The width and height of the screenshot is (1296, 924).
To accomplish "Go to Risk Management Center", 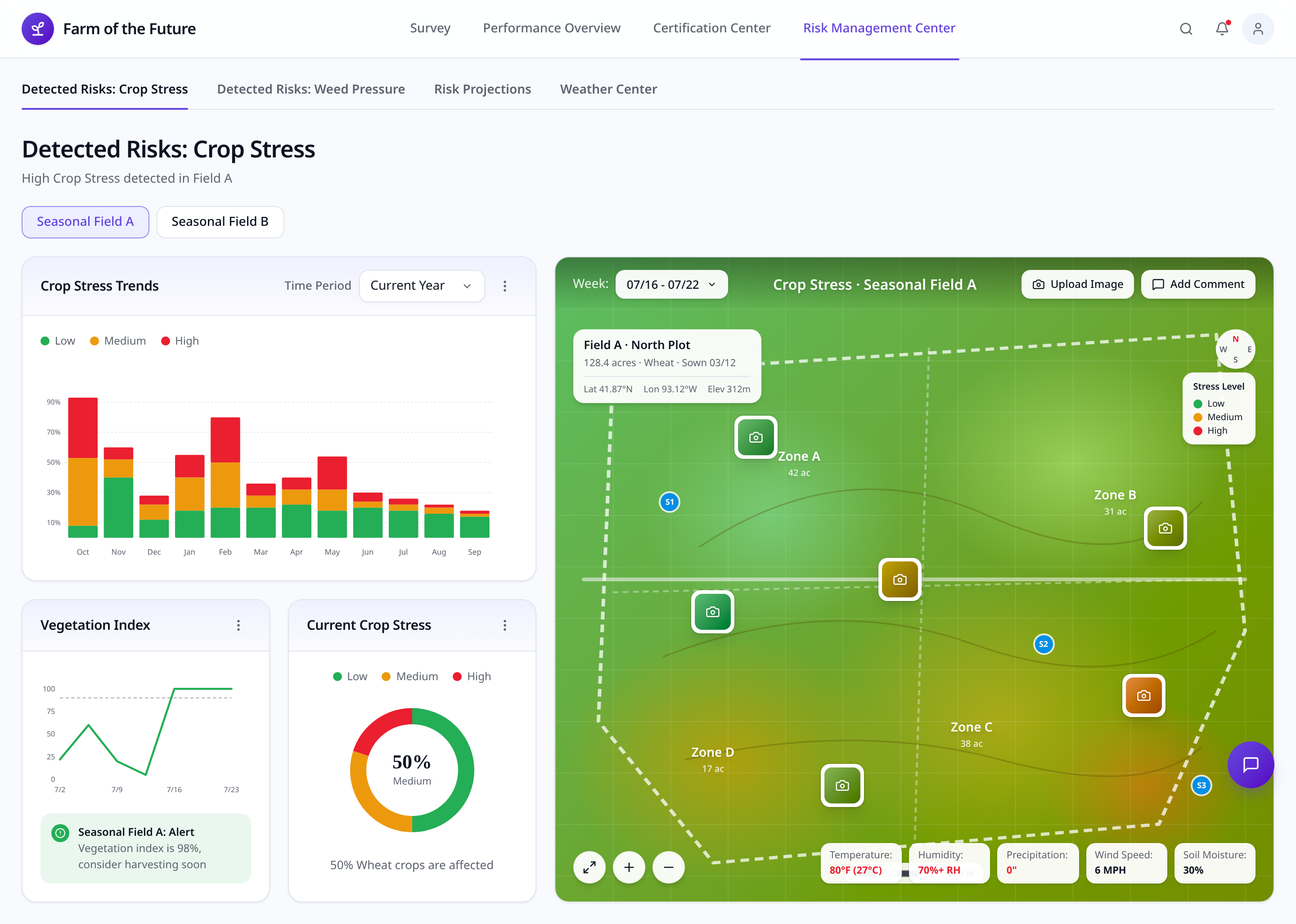I will tap(879, 28).
